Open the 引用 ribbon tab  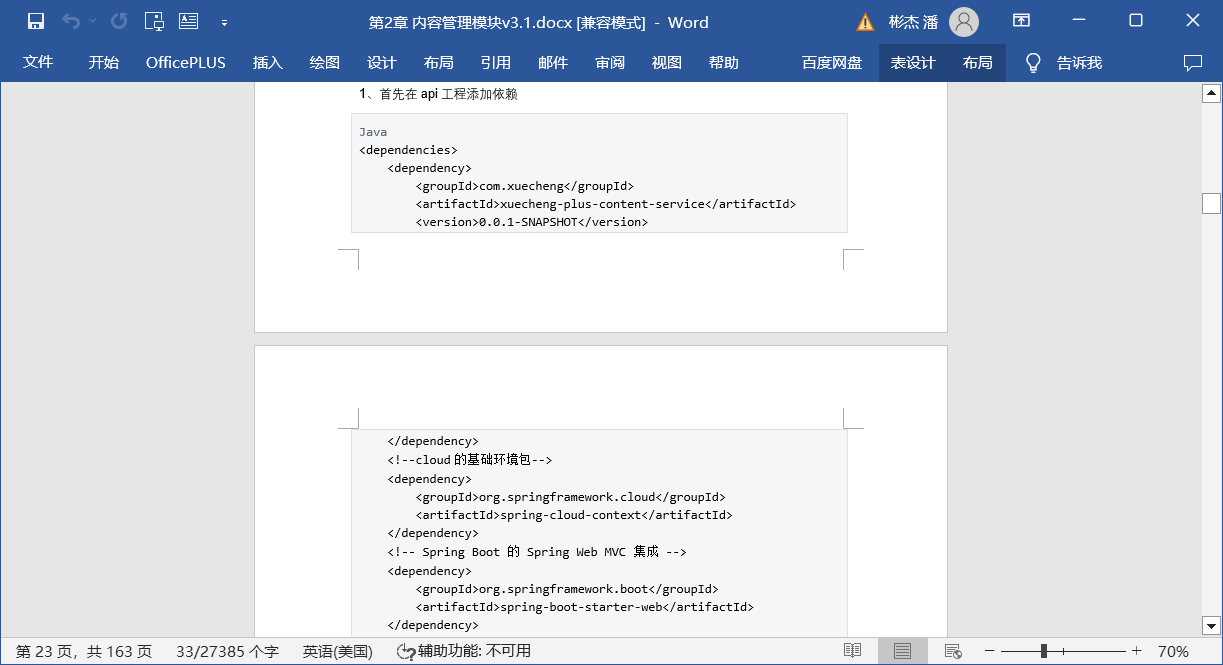[496, 62]
